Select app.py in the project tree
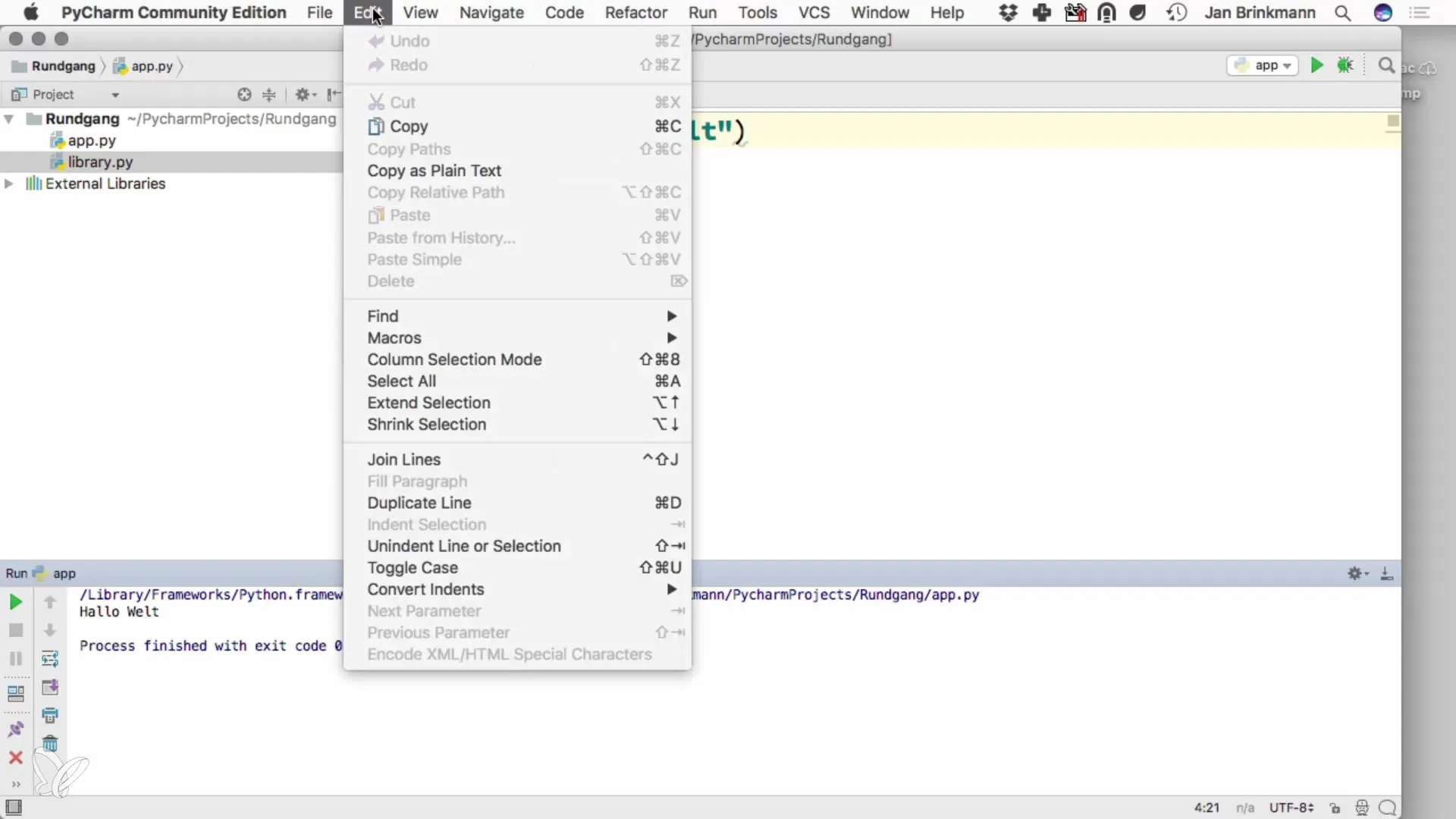Screen dimensions: 1456x819 (x=92, y=141)
